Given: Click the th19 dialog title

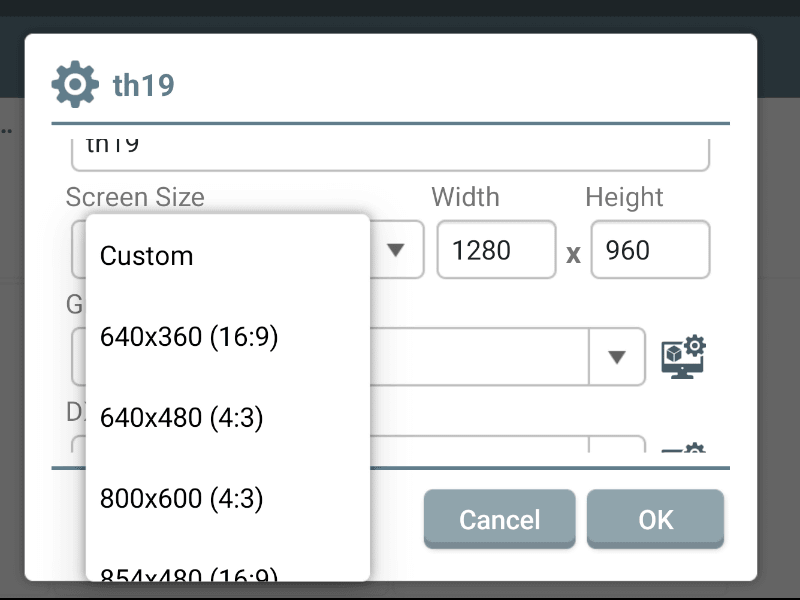Looking at the screenshot, I should (x=144, y=86).
